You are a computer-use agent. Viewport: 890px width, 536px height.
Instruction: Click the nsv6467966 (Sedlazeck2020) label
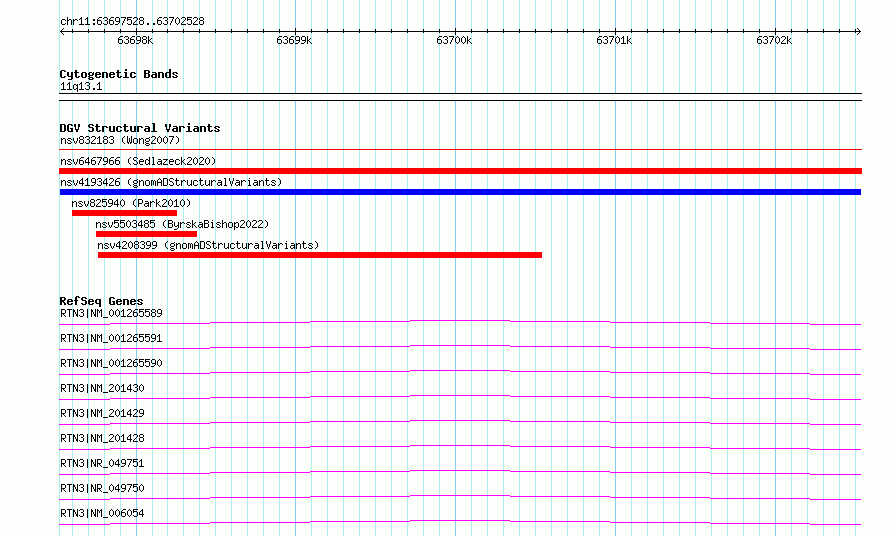point(138,161)
